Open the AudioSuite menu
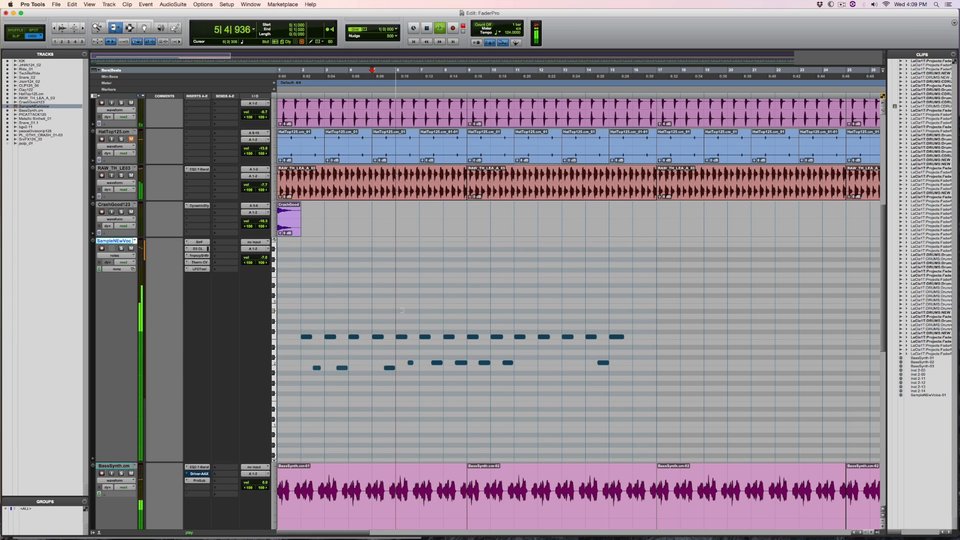This screenshot has width=960, height=540. click(173, 4)
